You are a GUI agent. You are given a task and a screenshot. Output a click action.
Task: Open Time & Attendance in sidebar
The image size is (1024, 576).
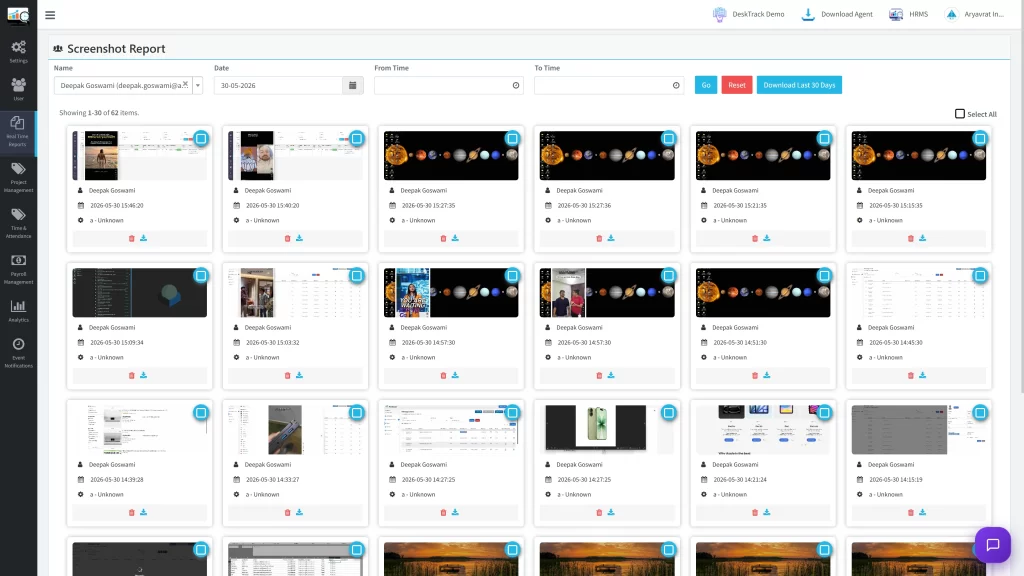(18, 223)
